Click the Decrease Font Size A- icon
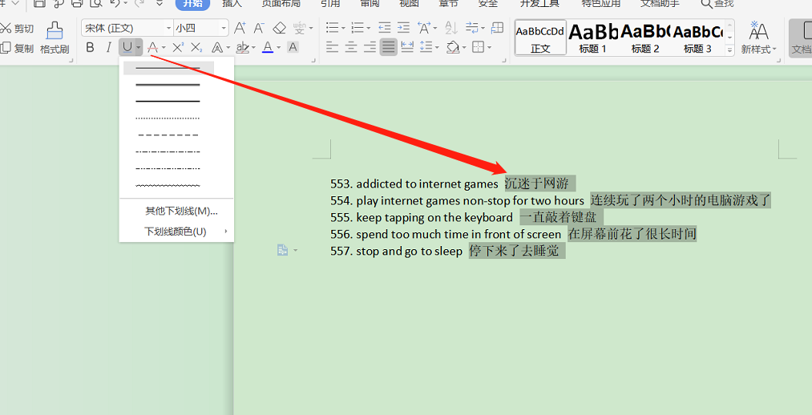 pyautogui.click(x=258, y=28)
